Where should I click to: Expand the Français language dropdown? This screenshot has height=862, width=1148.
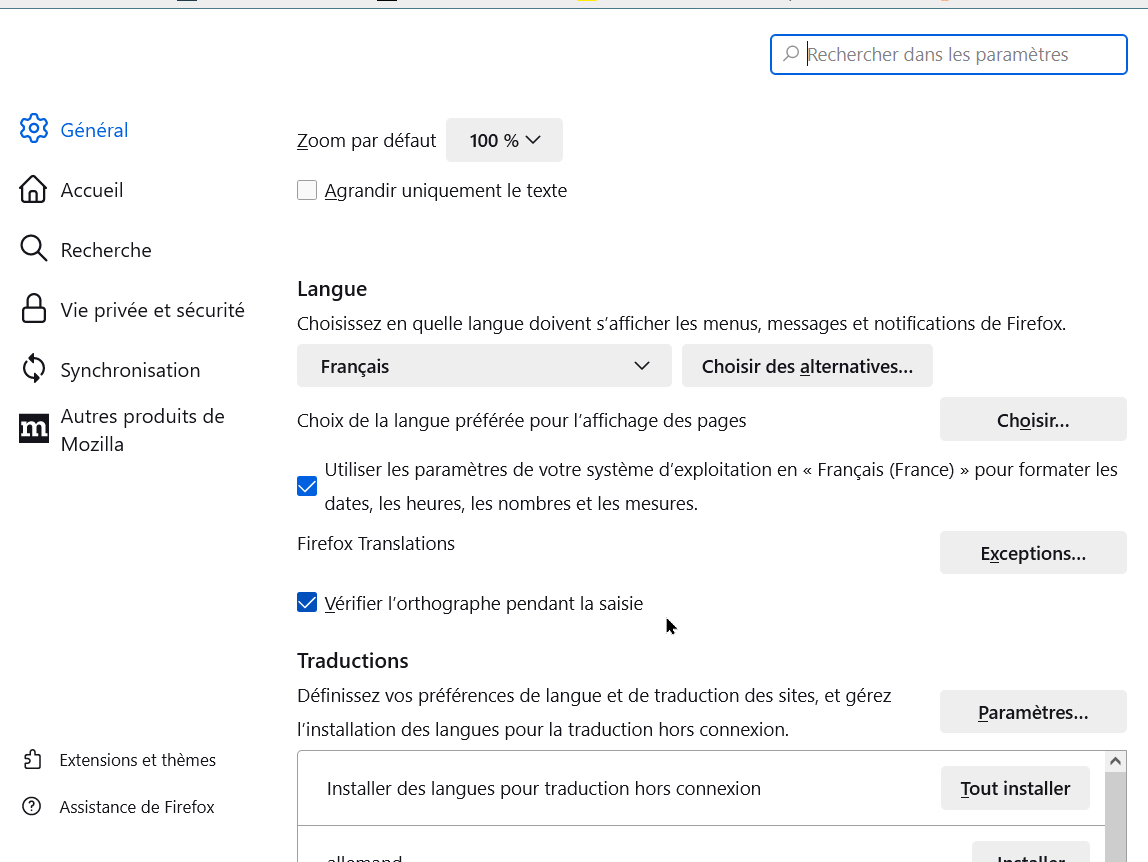point(484,366)
